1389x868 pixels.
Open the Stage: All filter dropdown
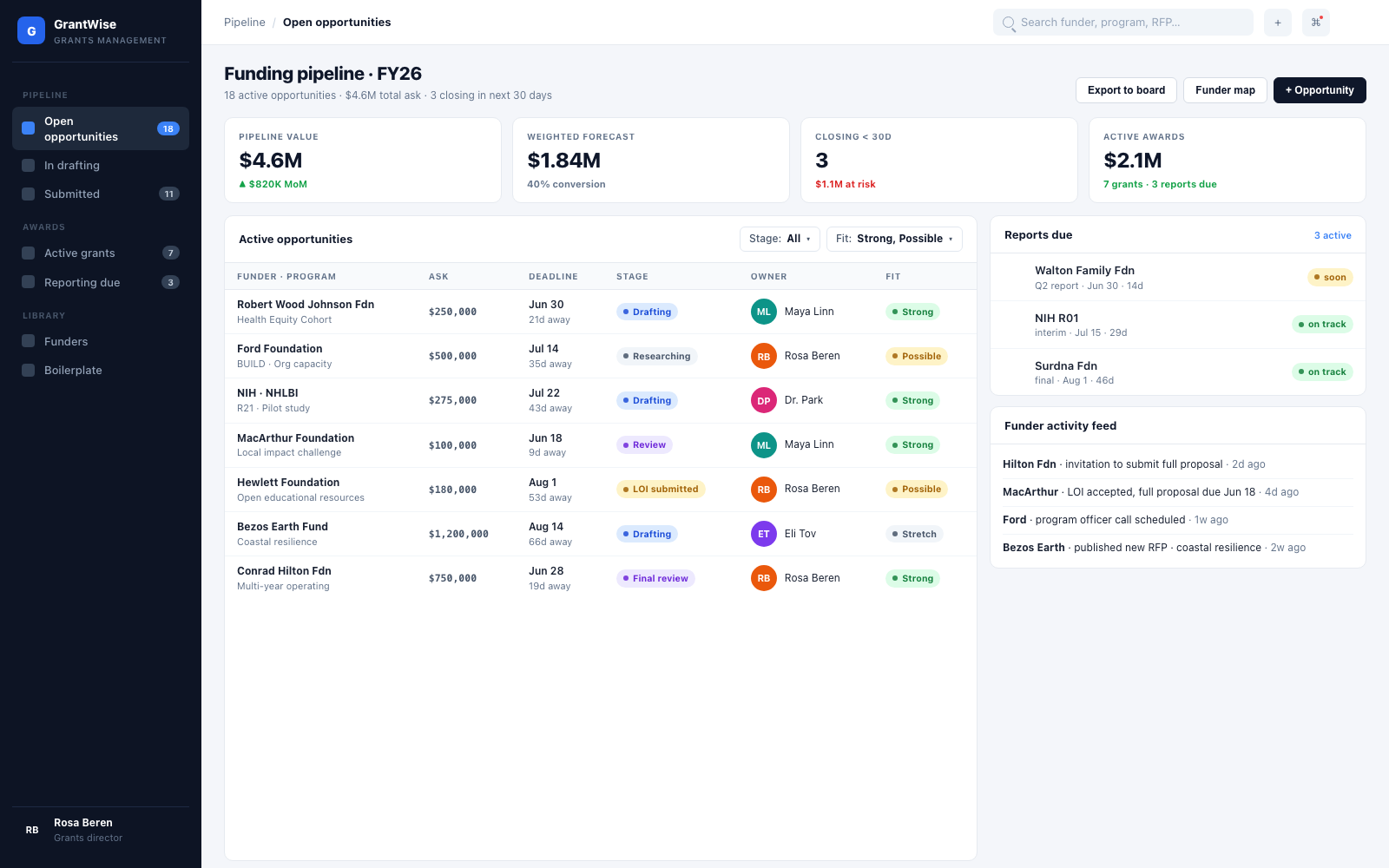780,239
